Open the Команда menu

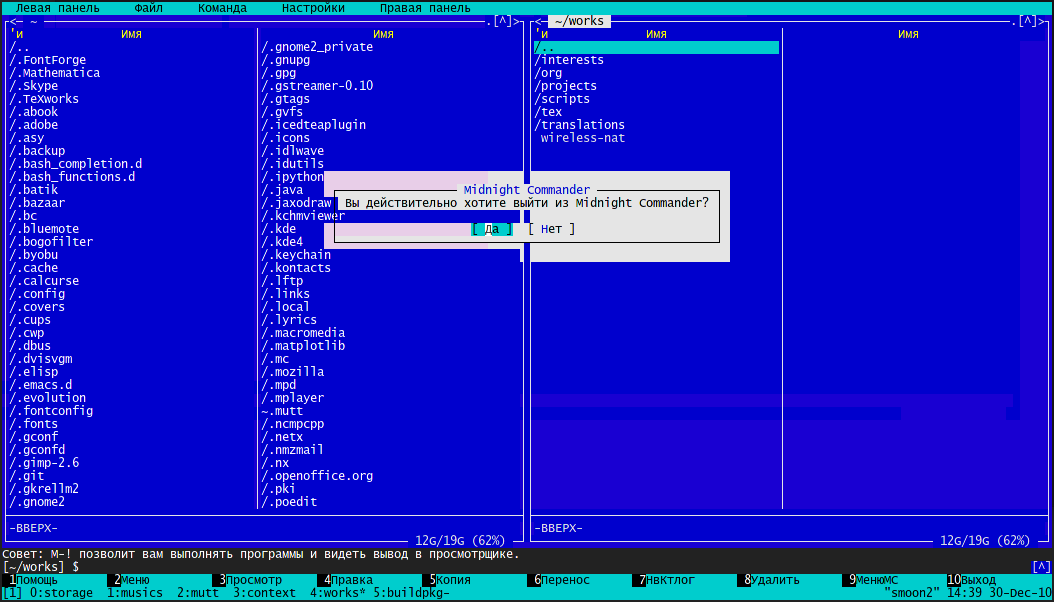point(222,8)
